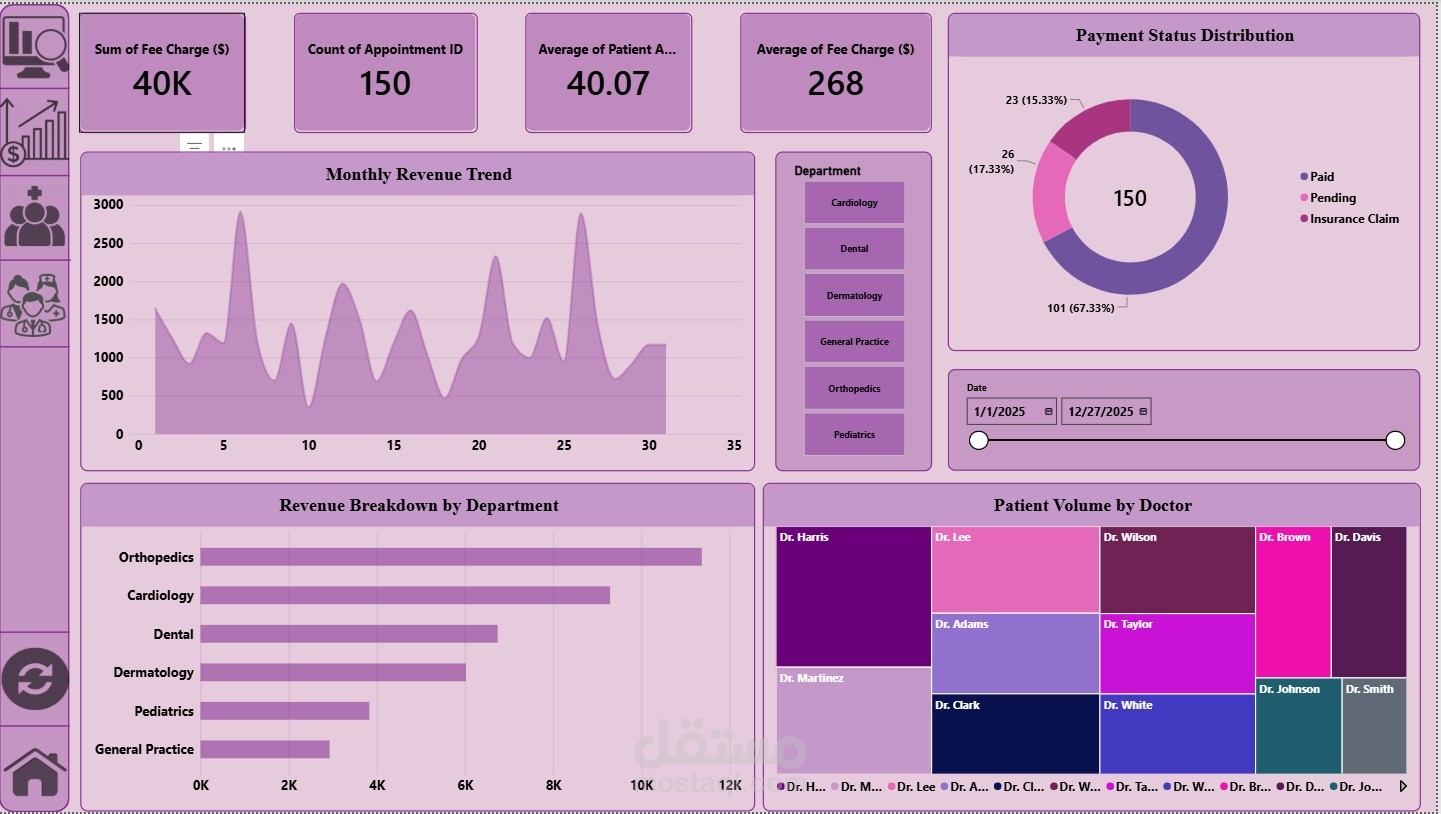Click the Average of Patient Age card
1441x814 pixels.
click(x=608, y=72)
